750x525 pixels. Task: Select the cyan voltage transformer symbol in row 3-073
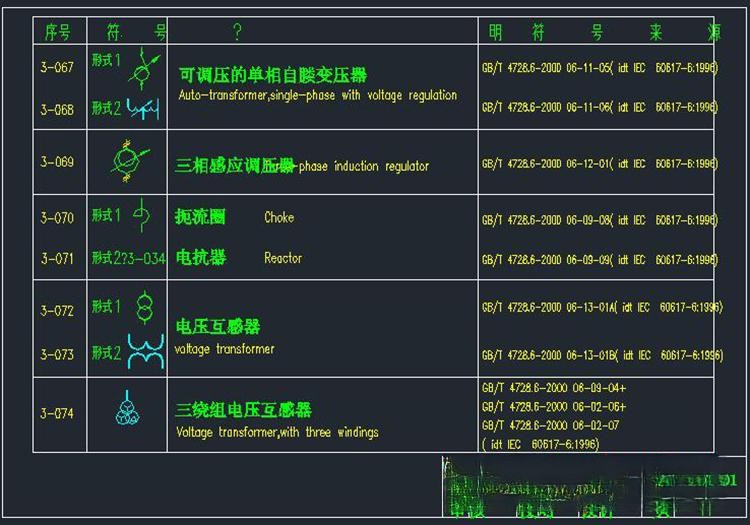point(146,351)
